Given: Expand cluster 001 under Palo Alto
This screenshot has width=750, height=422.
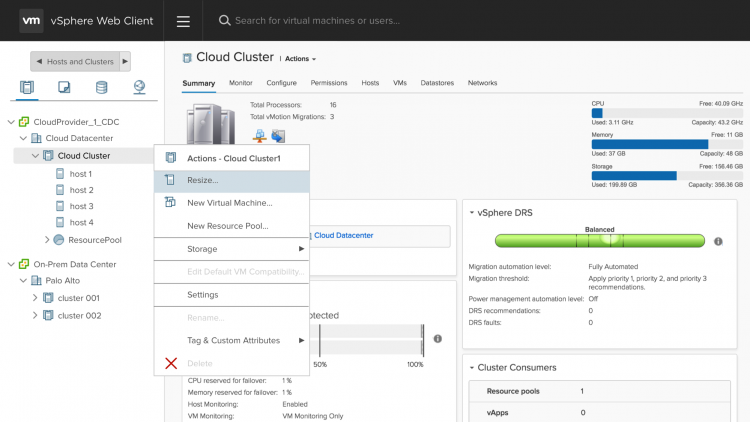Looking at the screenshot, I should [35, 298].
